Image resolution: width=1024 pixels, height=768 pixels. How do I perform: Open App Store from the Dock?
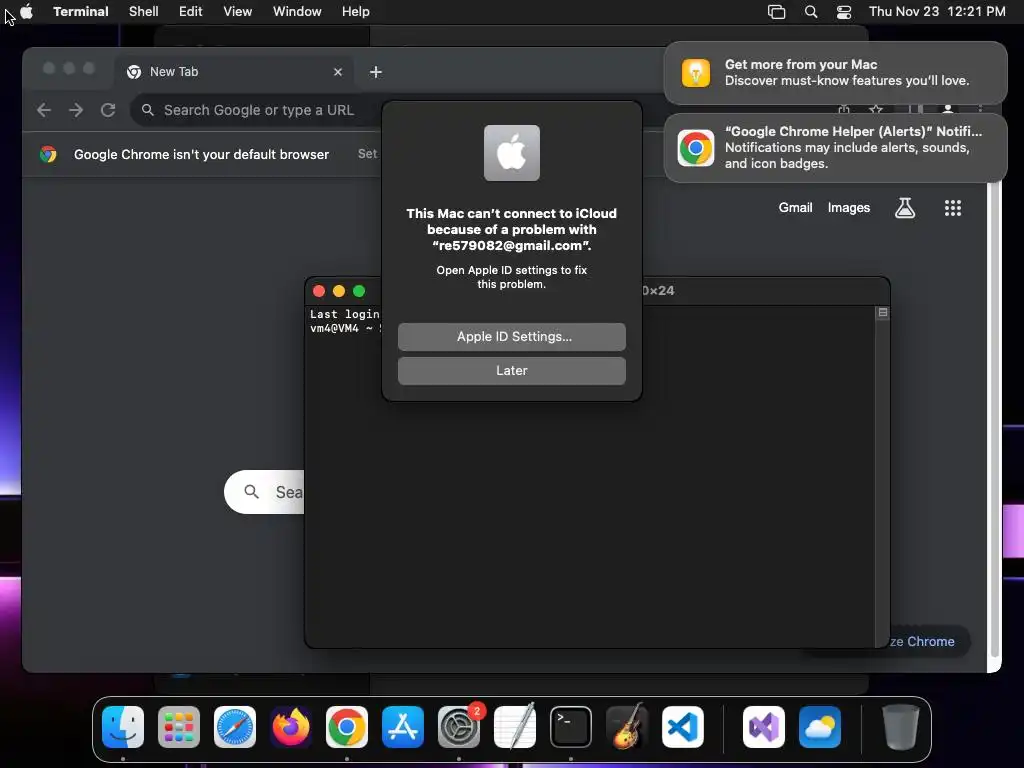pyautogui.click(x=403, y=727)
